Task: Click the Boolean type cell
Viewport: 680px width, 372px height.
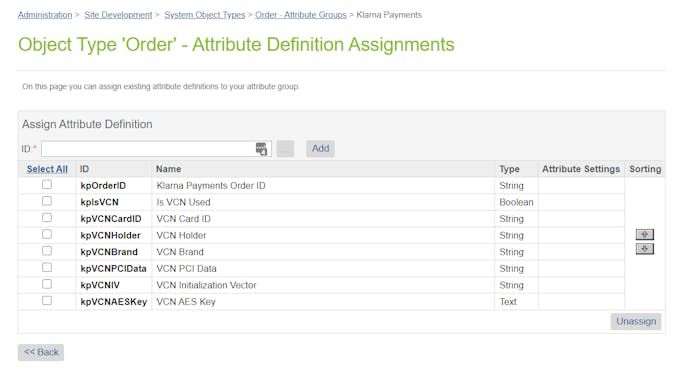Action: coord(516,202)
